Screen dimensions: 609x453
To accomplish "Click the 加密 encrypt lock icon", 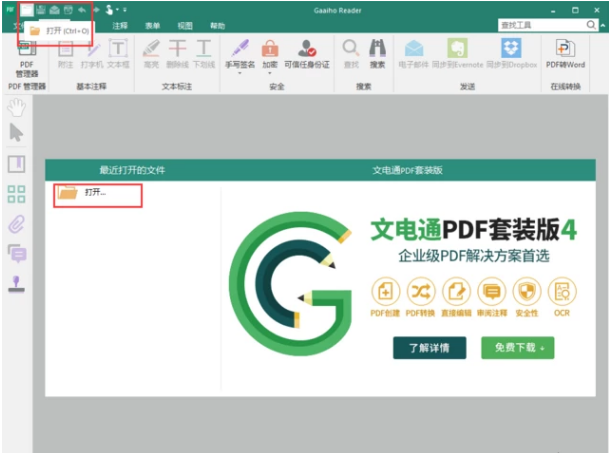I will 270,49.
